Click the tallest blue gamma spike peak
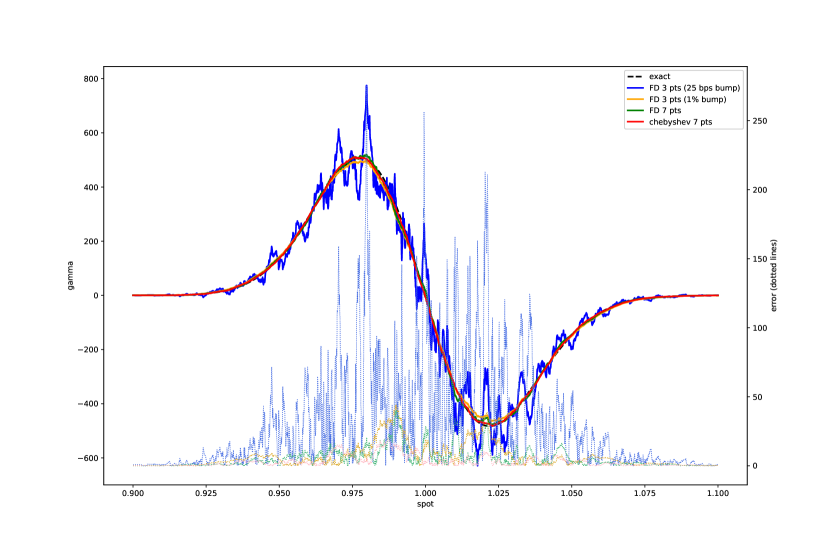Viewport: 830px width, 554px height. click(x=366, y=86)
